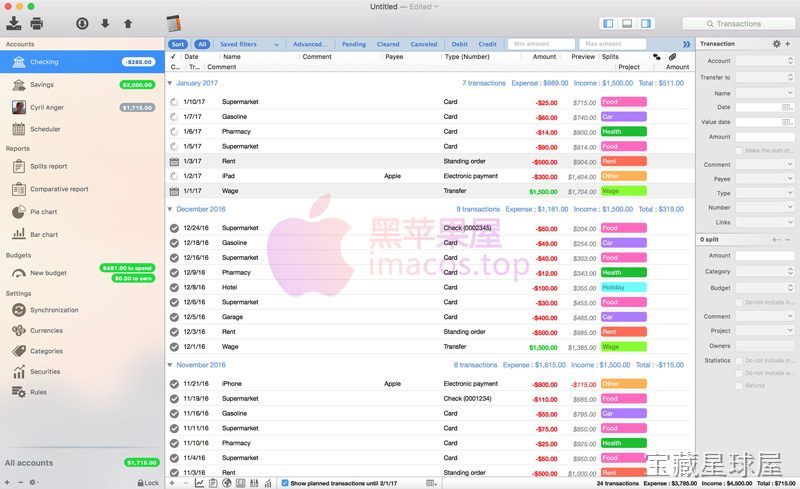Click the Transactions search field
The width and height of the screenshot is (800, 489).
(738, 23)
